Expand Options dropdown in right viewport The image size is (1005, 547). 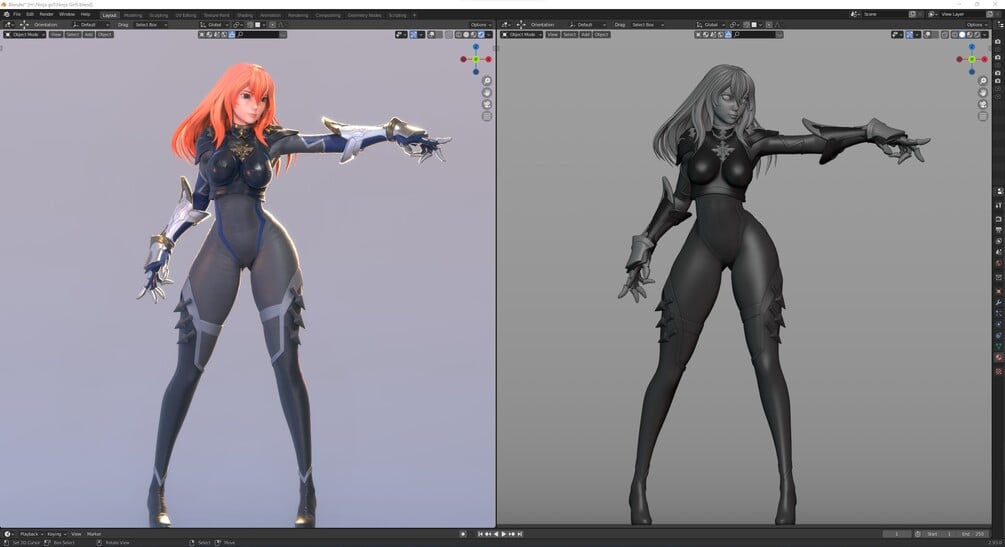976,25
